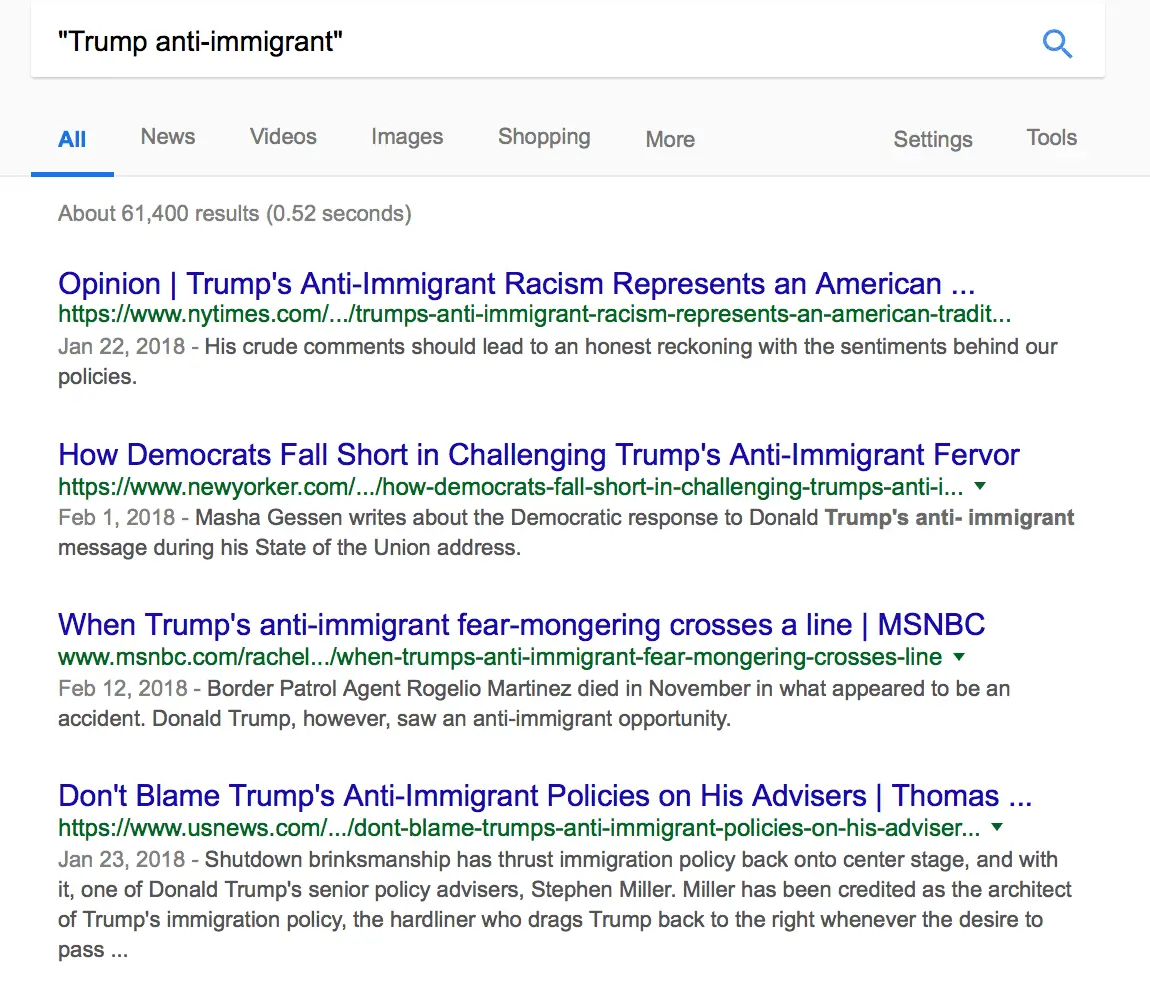Click the results count statistics text
The height and width of the screenshot is (986, 1150).
pyautogui.click(x=234, y=213)
